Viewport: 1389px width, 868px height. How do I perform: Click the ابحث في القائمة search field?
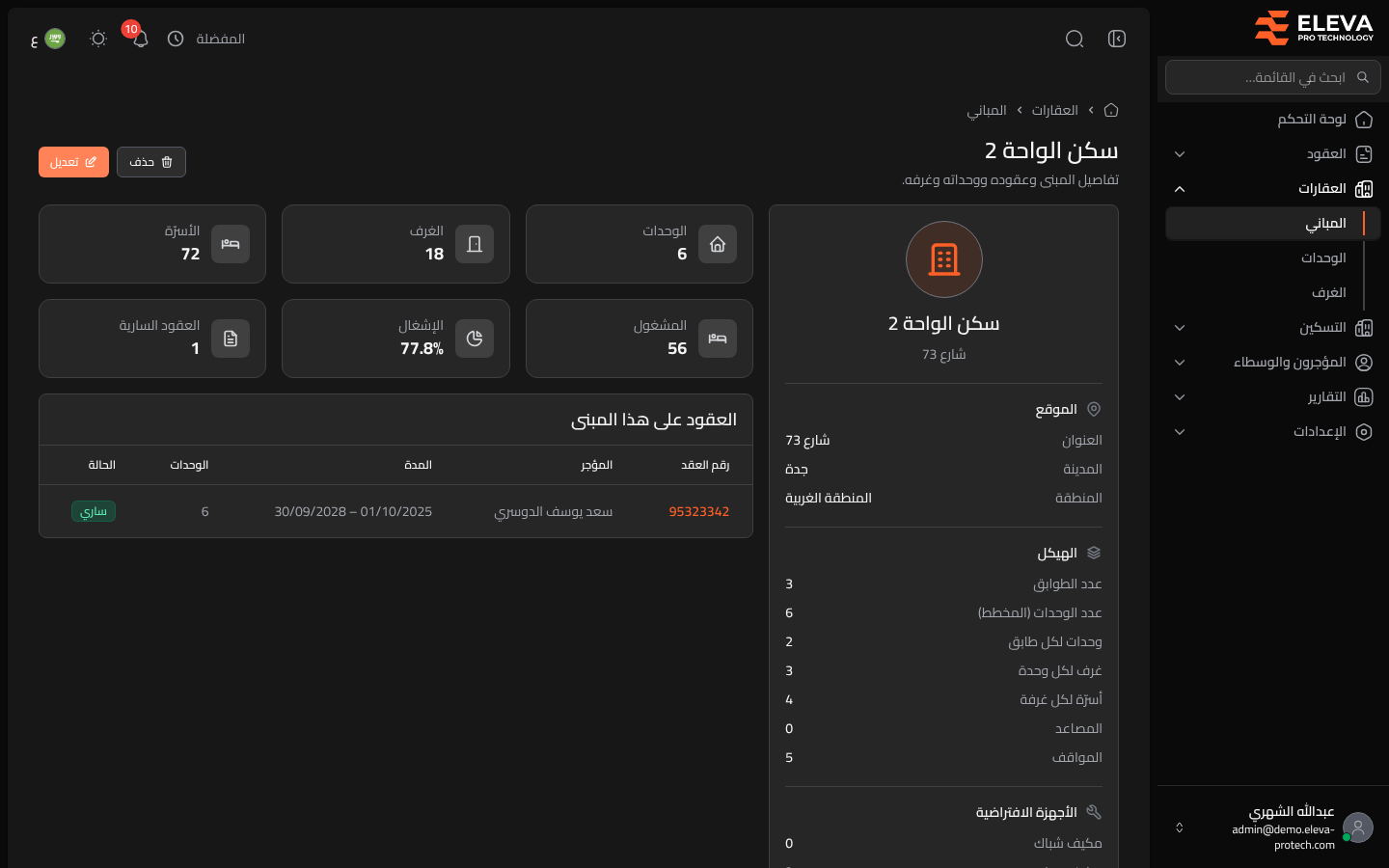[x=1273, y=77]
